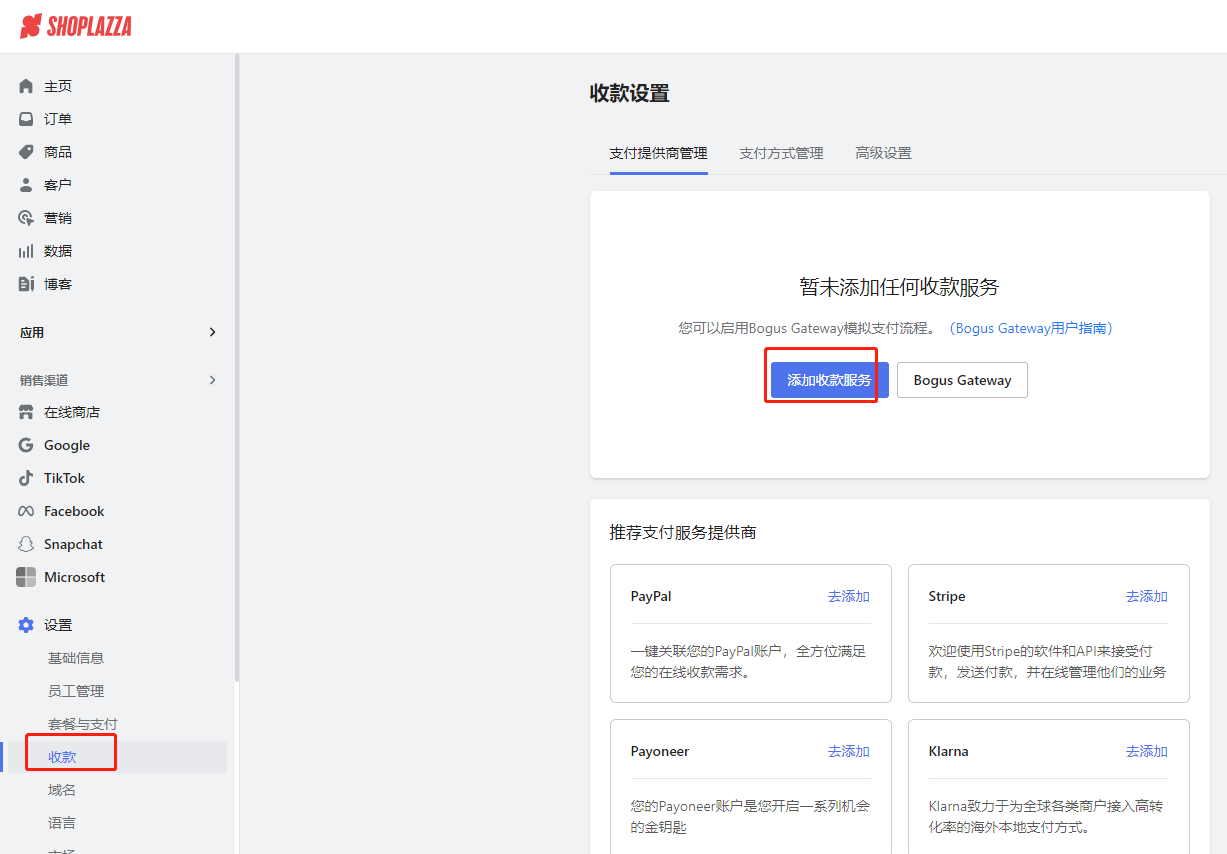Click the settings gear icon beside 设置
This screenshot has width=1227, height=854.
26,625
